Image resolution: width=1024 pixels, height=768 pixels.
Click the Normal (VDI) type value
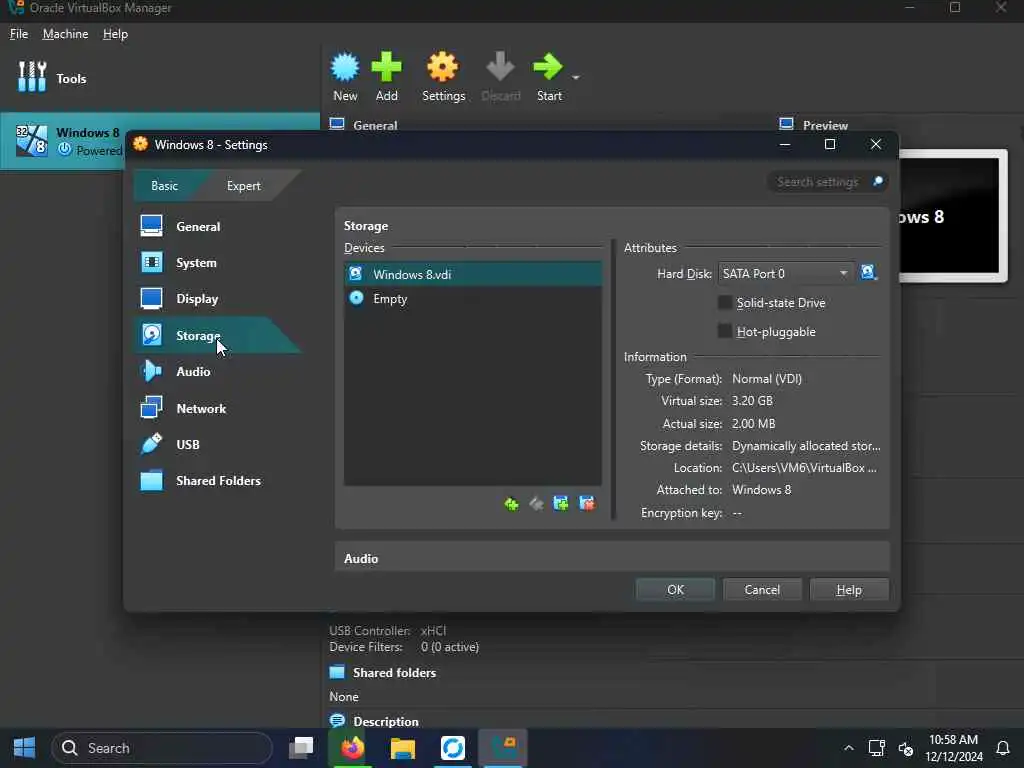pyautogui.click(x=767, y=379)
